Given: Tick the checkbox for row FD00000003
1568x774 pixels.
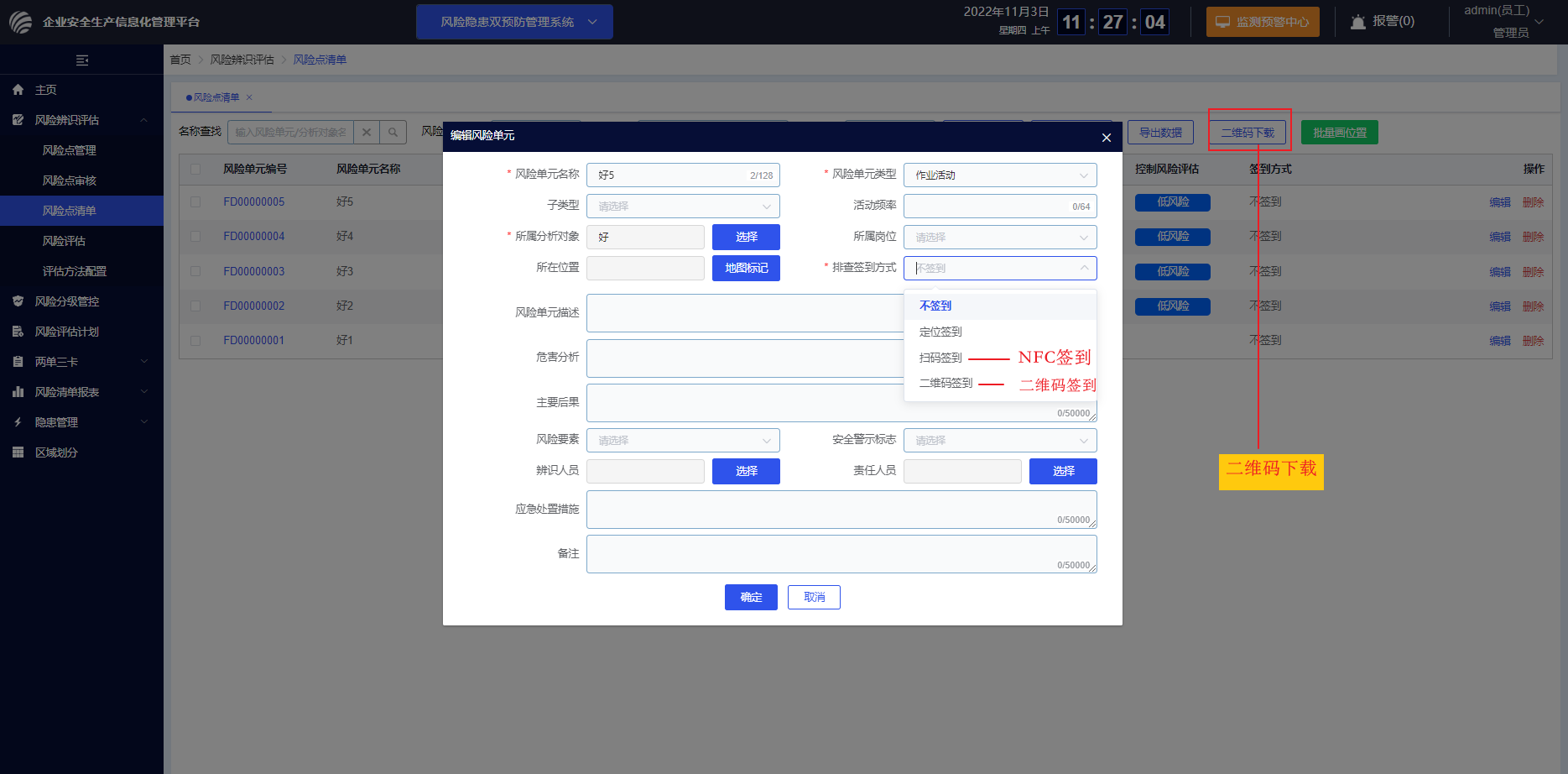Looking at the screenshot, I should (x=195, y=271).
